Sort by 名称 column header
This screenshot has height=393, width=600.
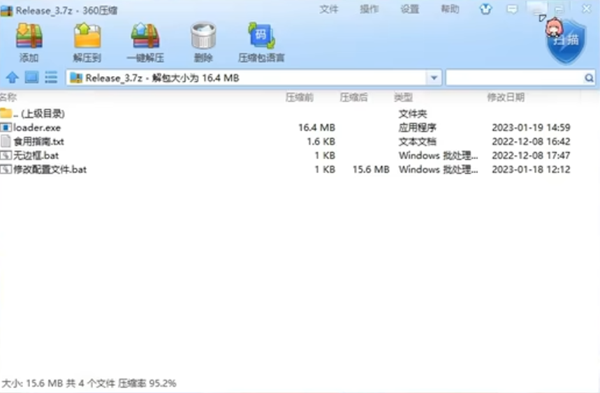(8, 97)
